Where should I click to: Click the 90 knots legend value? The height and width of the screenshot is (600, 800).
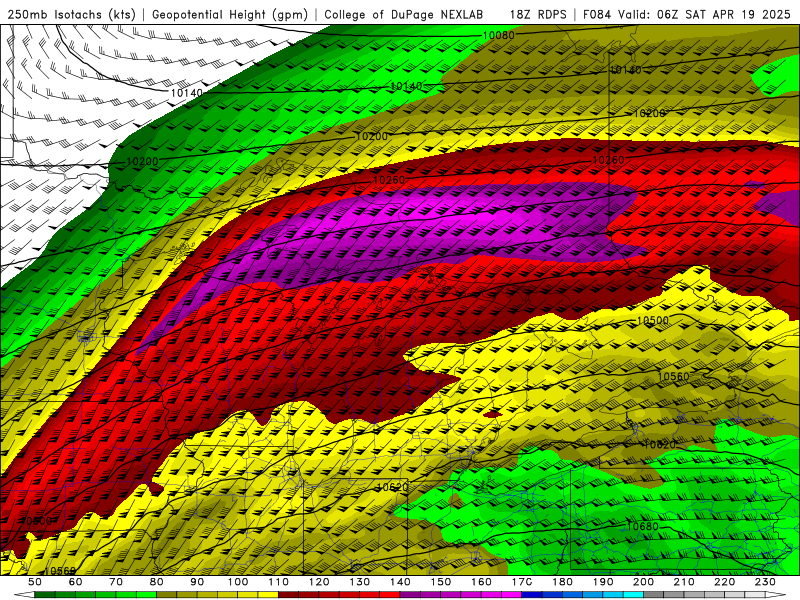tap(197, 582)
